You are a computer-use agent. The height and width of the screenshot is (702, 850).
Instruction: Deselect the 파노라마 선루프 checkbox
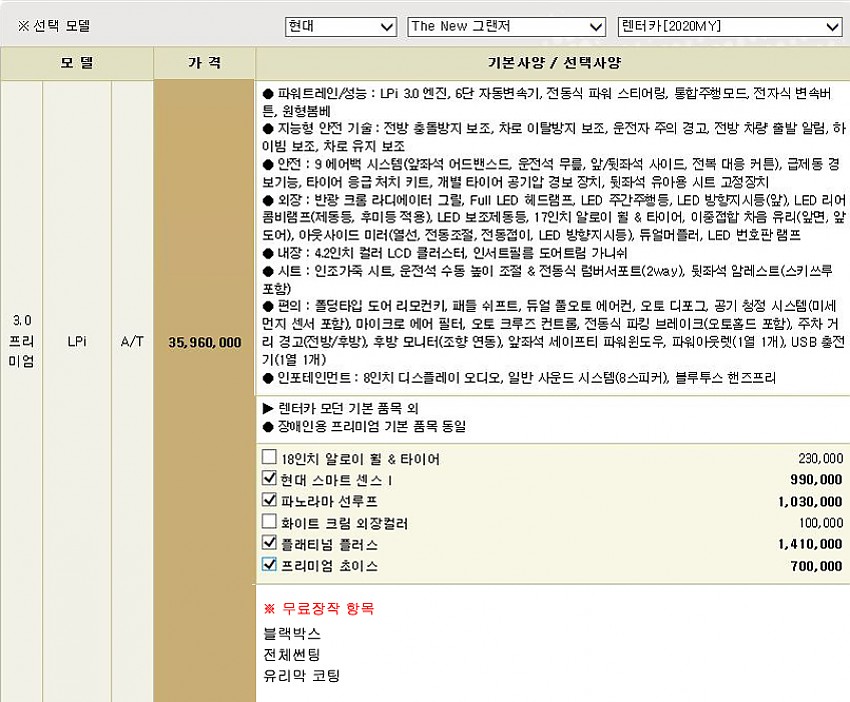tap(268, 500)
